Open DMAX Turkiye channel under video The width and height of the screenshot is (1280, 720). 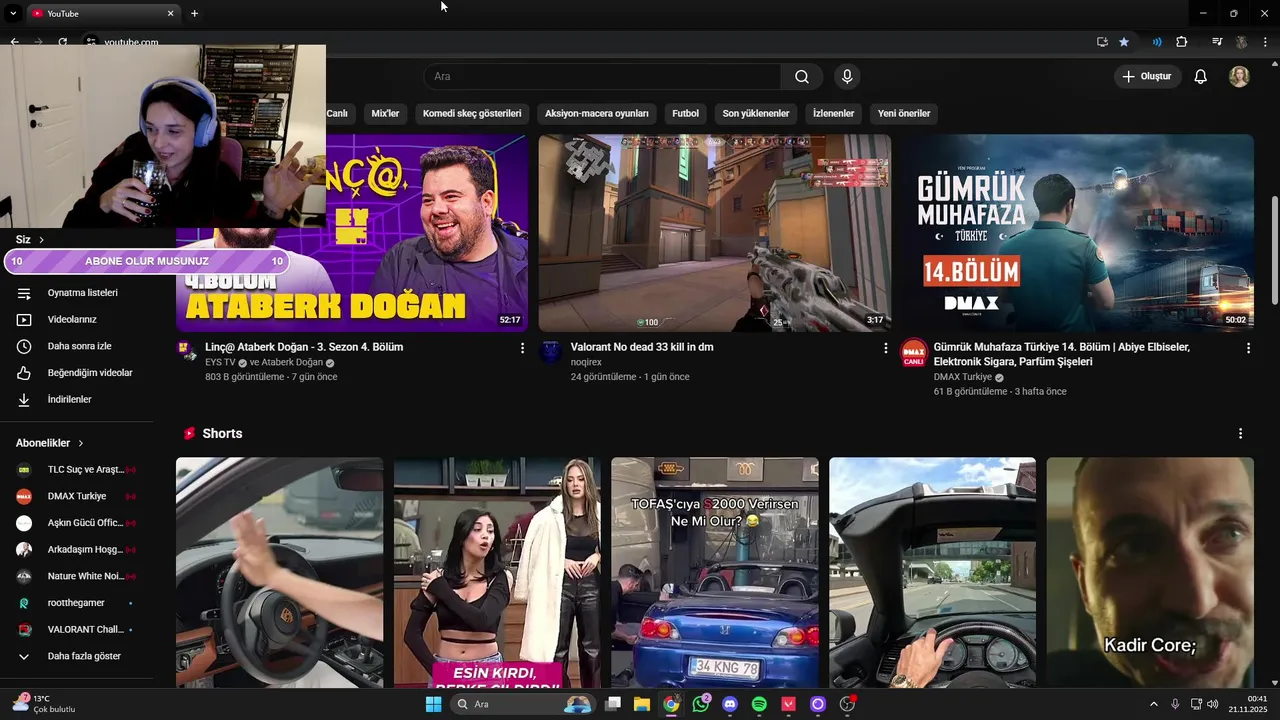click(x=962, y=377)
